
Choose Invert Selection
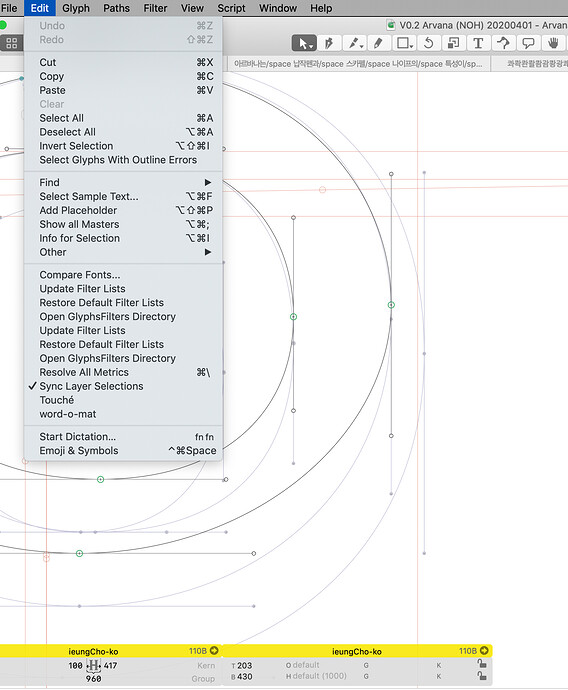(123, 146)
